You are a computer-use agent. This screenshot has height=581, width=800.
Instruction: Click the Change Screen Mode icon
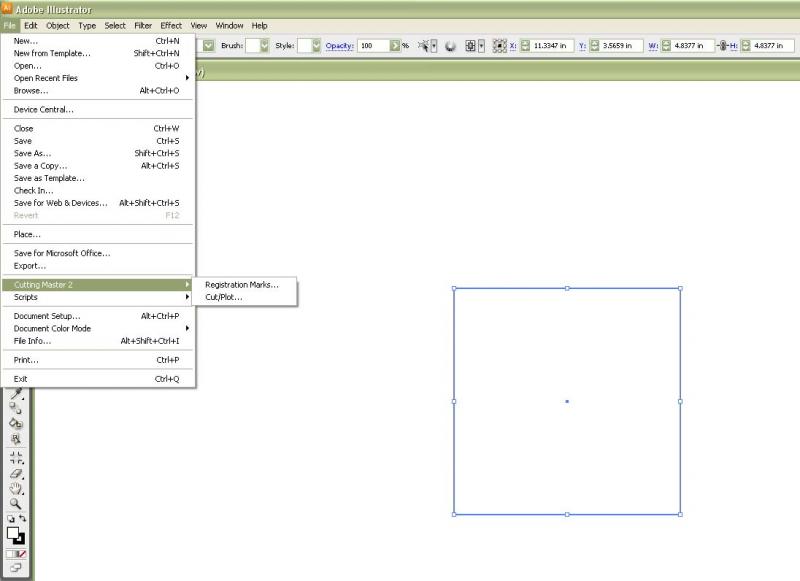point(16,568)
